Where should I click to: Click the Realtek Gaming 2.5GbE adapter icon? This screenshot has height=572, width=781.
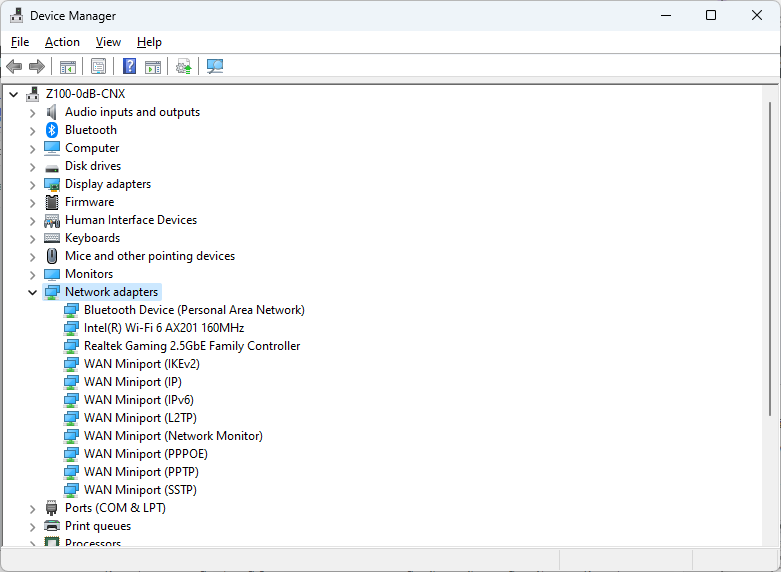71,346
